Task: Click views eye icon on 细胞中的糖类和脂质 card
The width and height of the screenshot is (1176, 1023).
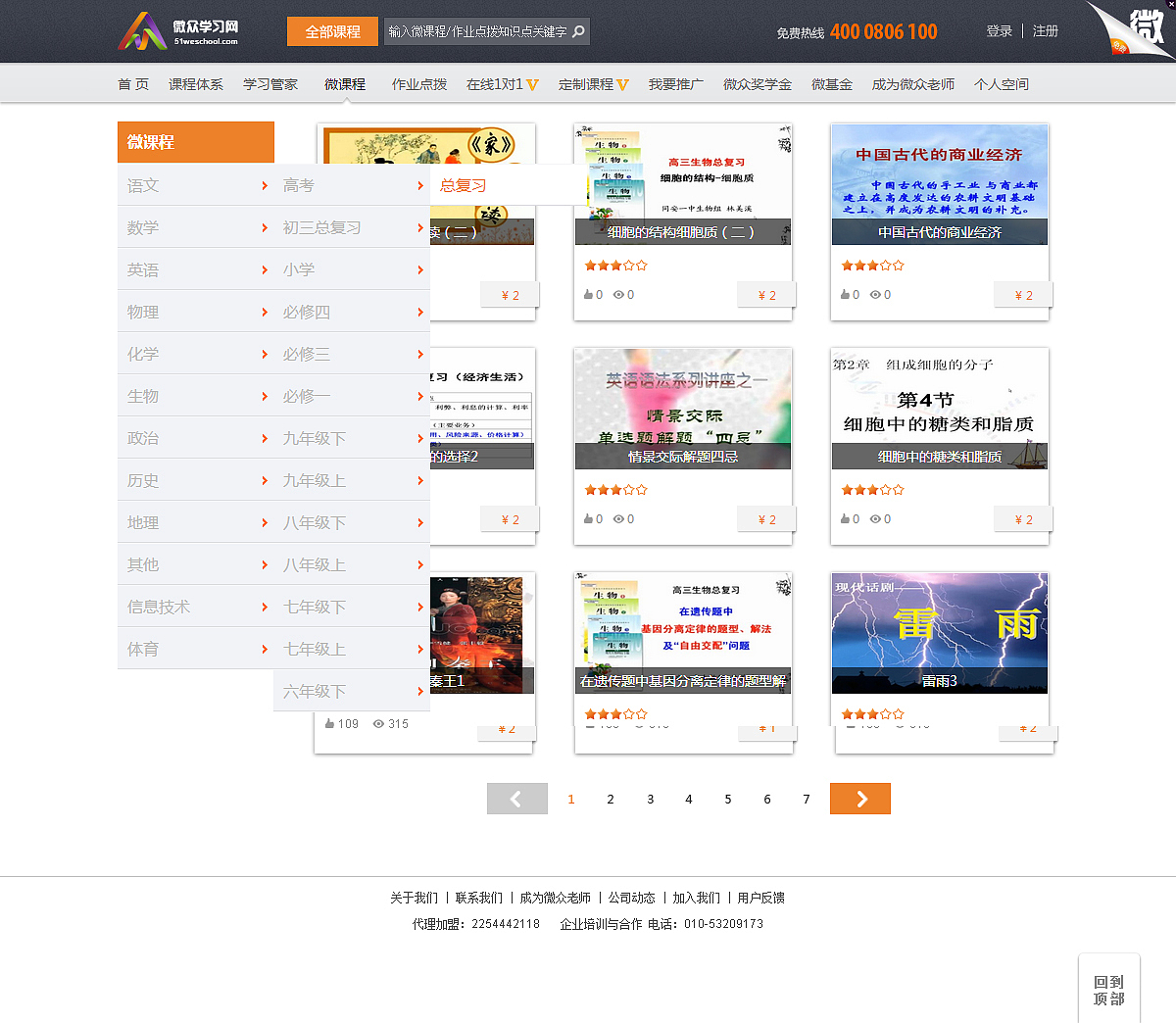Action: pos(875,518)
